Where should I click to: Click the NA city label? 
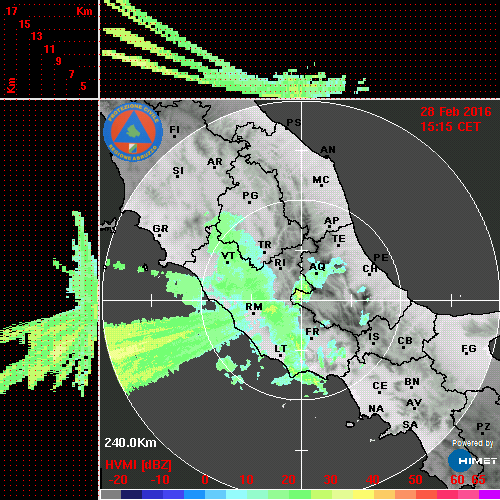point(376,409)
